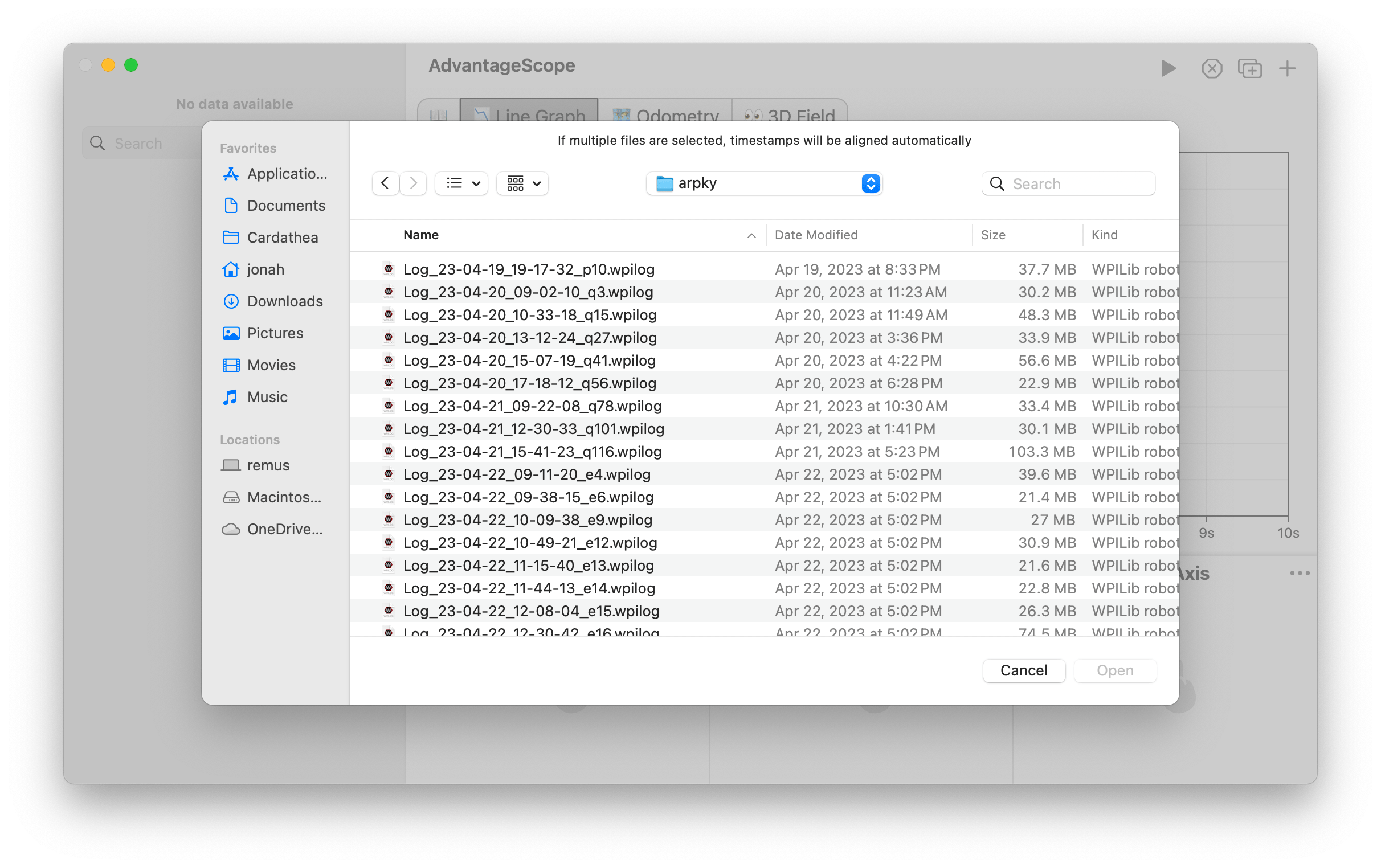Open the grid view icon
Viewport: 1381px width, 868px height.
pos(516,183)
